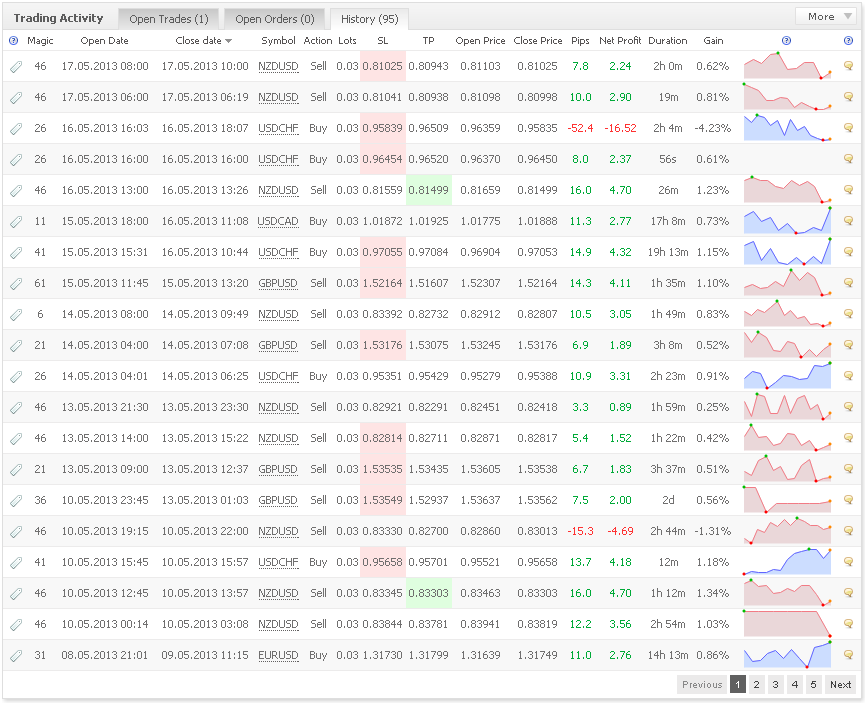Screen dimensions: 865x703
Task: Select the History (95) tab
Action: pos(370,19)
